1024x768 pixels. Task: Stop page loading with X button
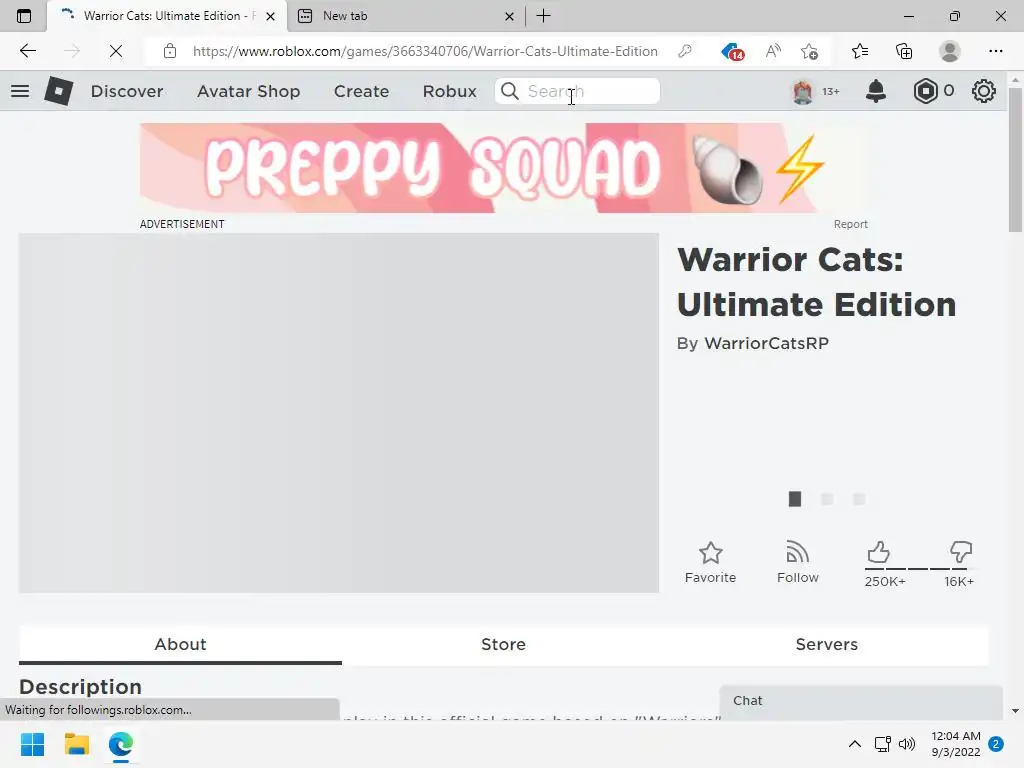(116, 51)
